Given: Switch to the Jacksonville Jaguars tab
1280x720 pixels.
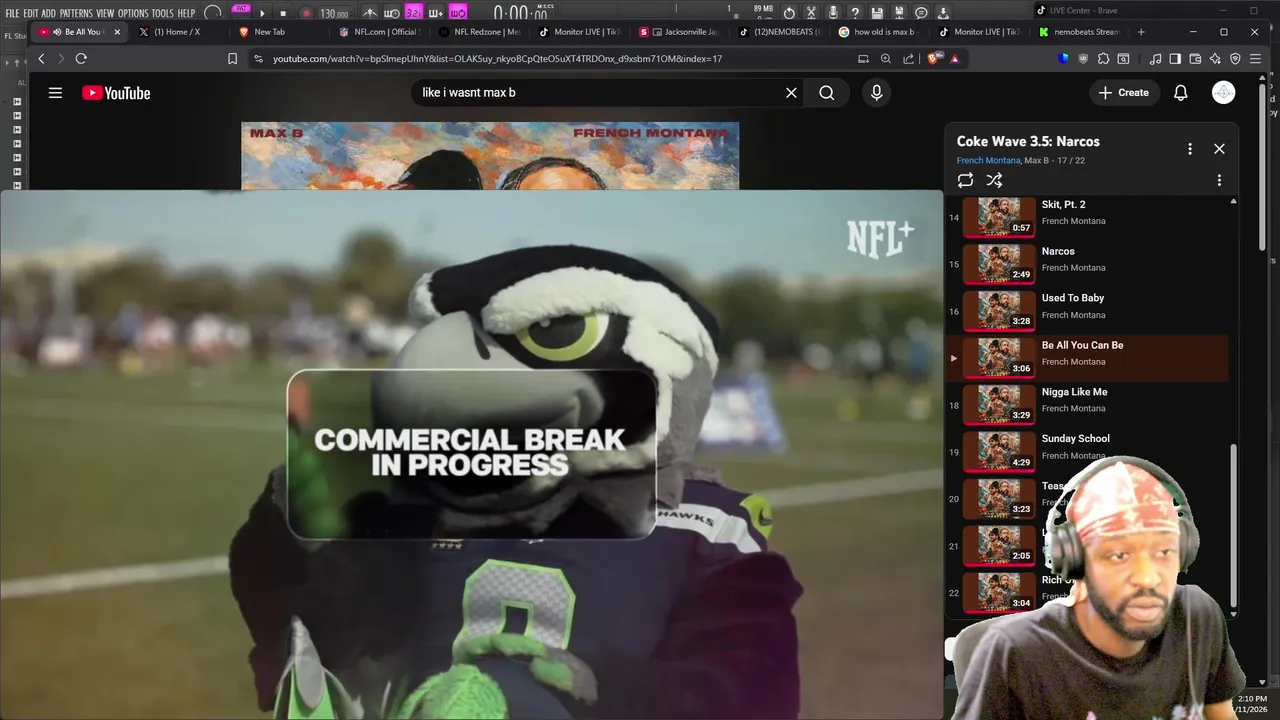Looking at the screenshot, I should pyautogui.click(x=679, y=32).
